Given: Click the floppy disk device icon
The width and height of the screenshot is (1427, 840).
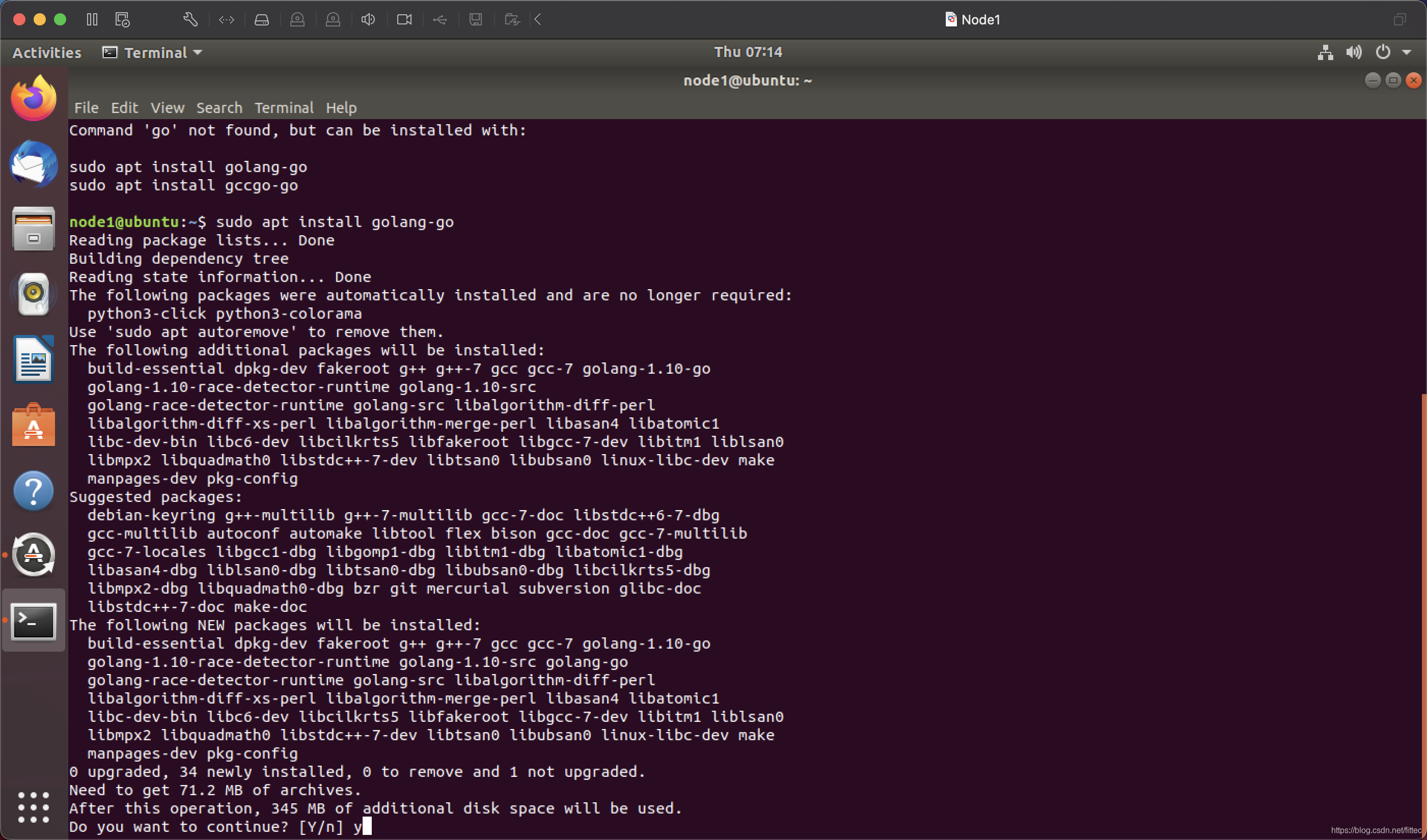Looking at the screenshot, I should (476, 20).
